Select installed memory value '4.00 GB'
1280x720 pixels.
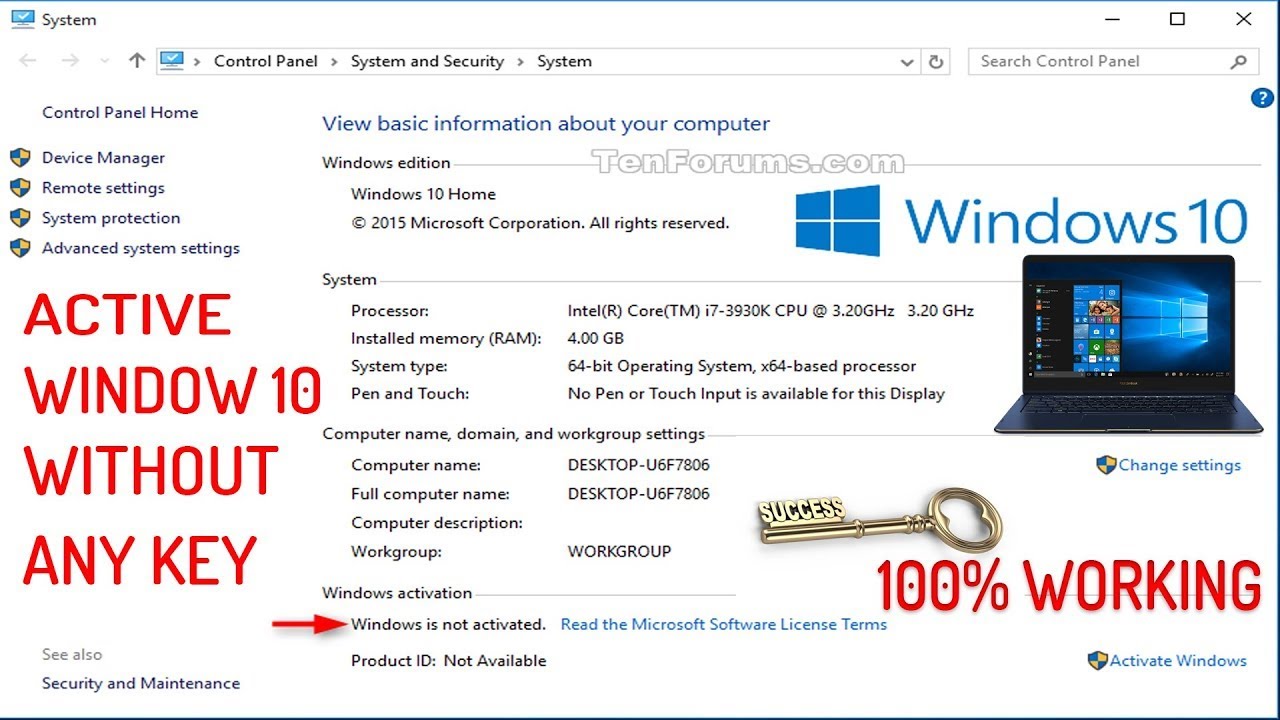(596, 338)
